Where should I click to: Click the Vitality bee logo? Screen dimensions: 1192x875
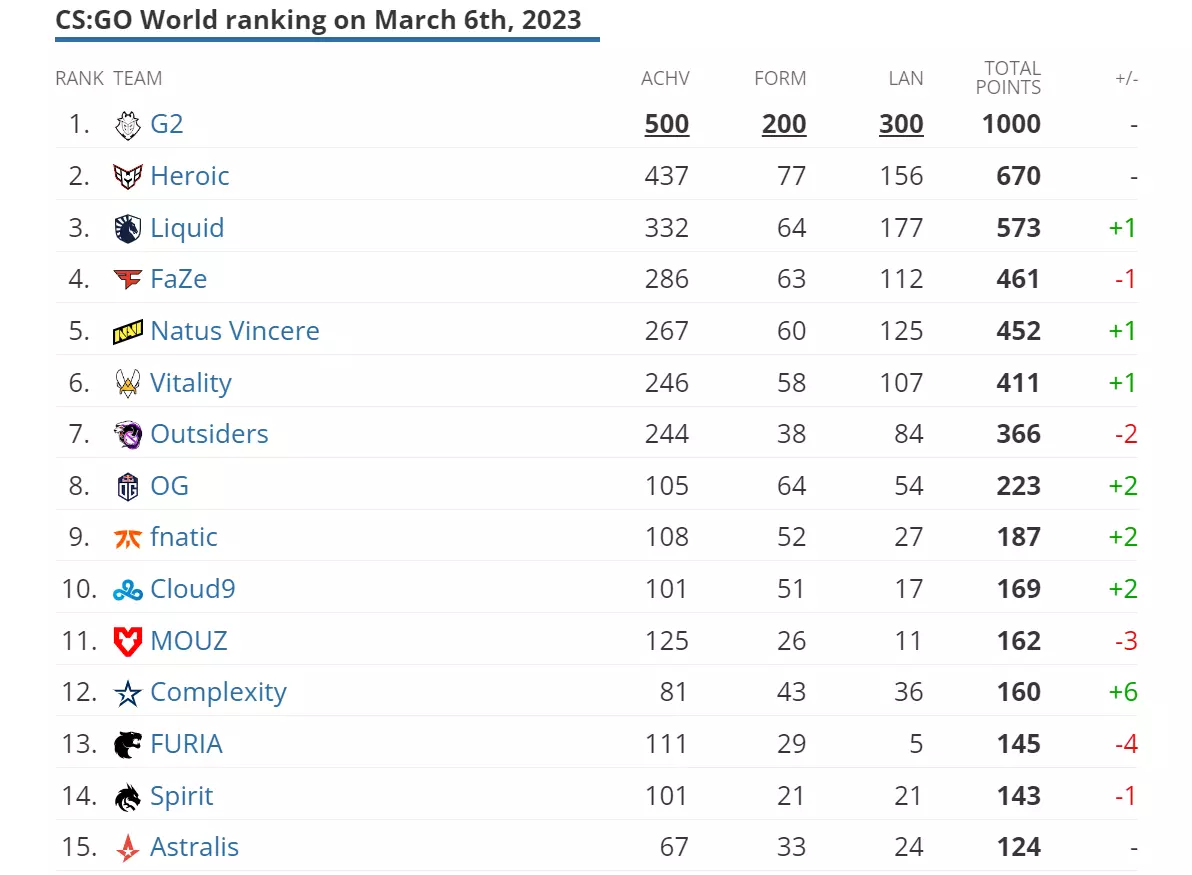128,382
